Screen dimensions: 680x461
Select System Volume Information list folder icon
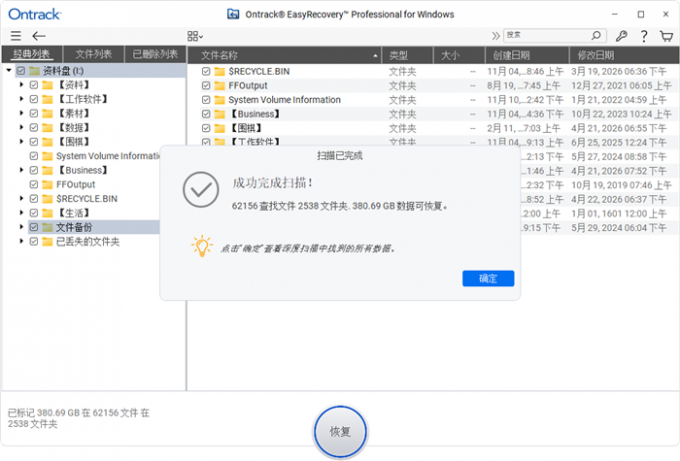click(220, 100)
